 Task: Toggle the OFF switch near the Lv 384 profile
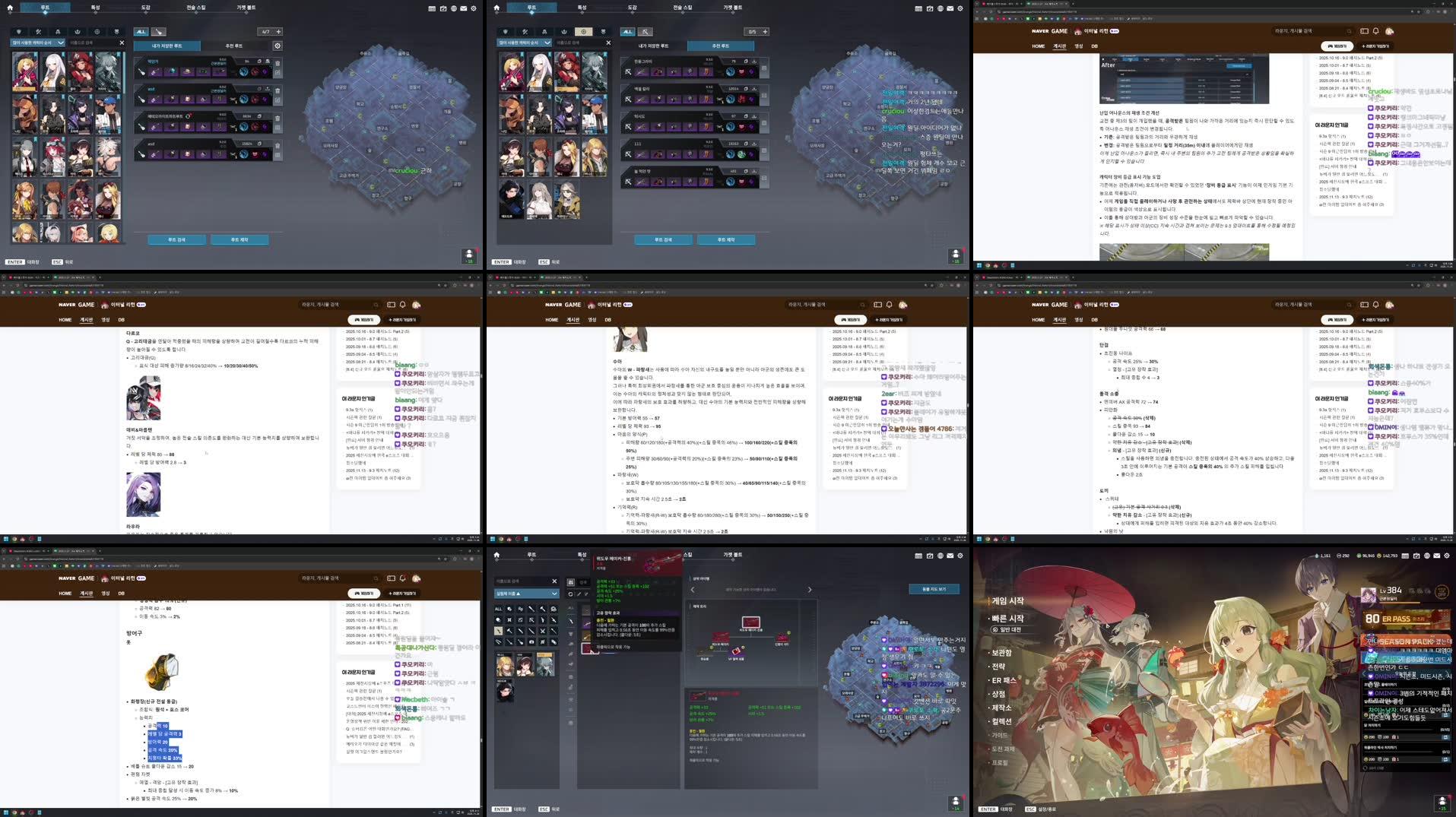click(x=1441, y=592)
